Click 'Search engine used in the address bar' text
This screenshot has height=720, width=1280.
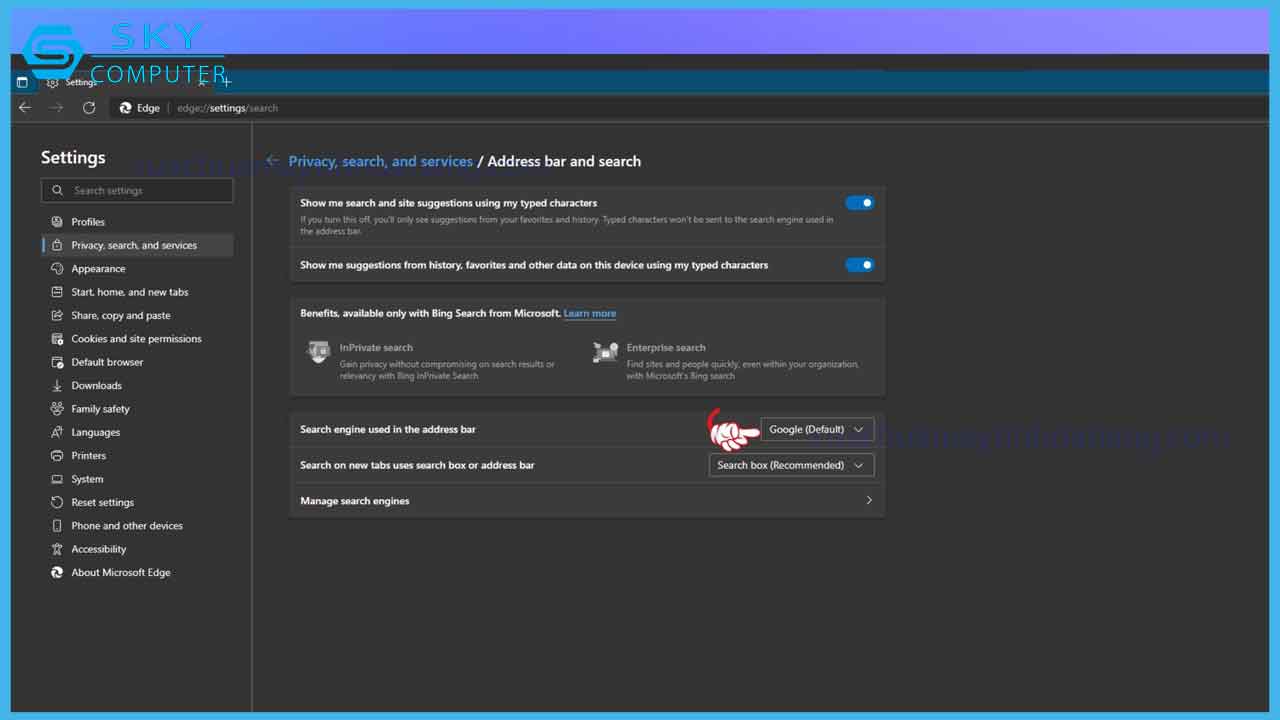click(388, 429)
